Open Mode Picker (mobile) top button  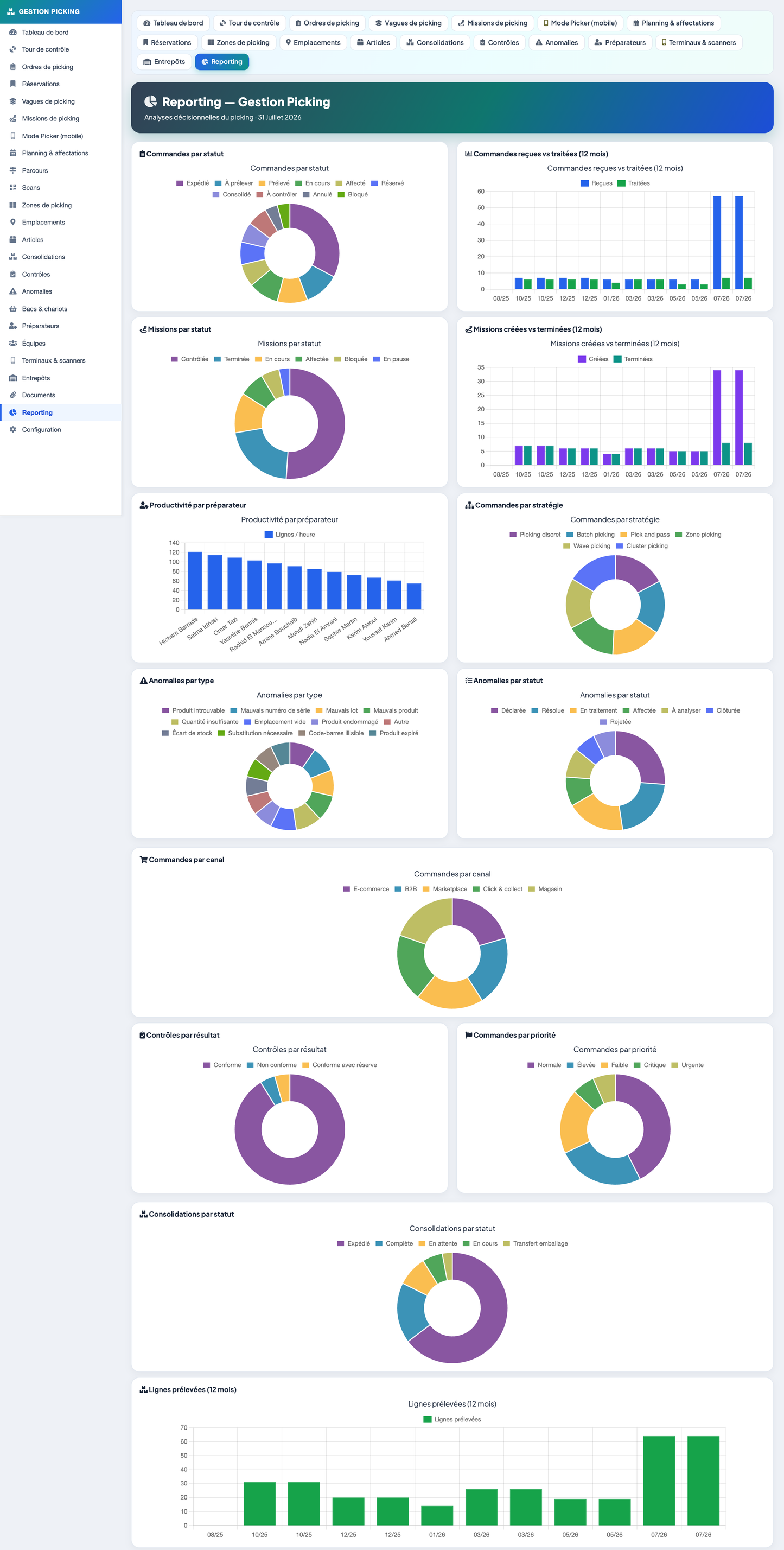[x=580, y=23]
